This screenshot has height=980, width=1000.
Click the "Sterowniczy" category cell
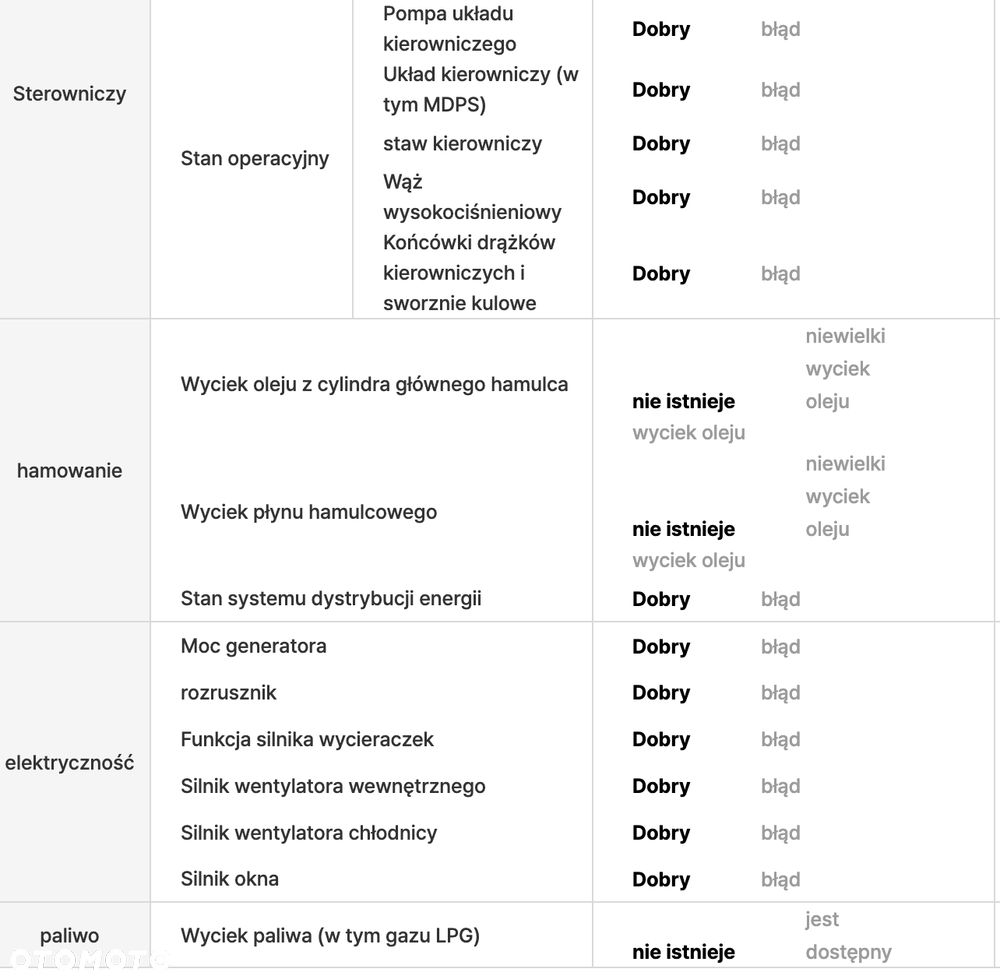click(x=70, y=94)
